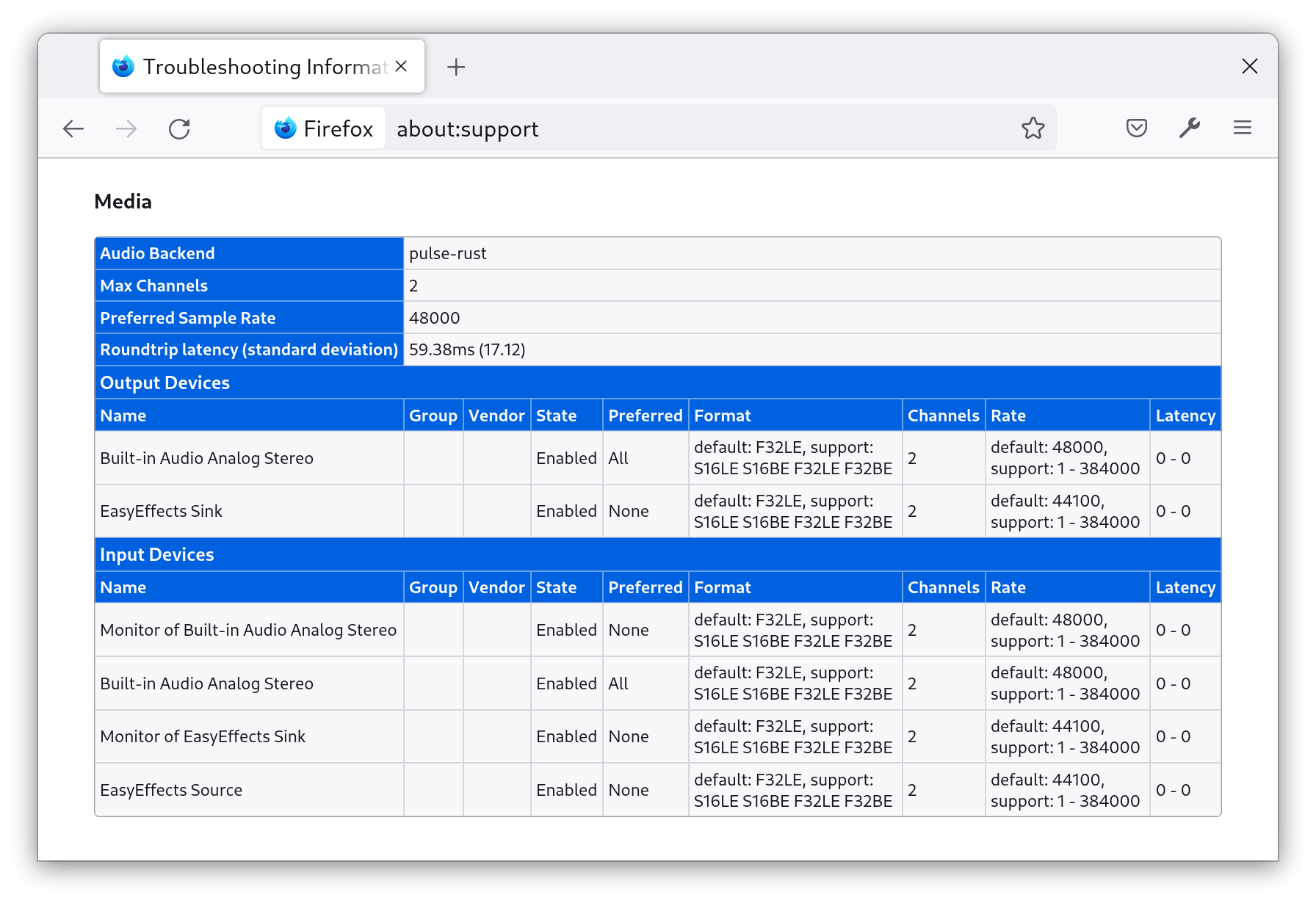Click the Output Devices Preferred column header
The image size is (1316, 903).
(646, 416)
